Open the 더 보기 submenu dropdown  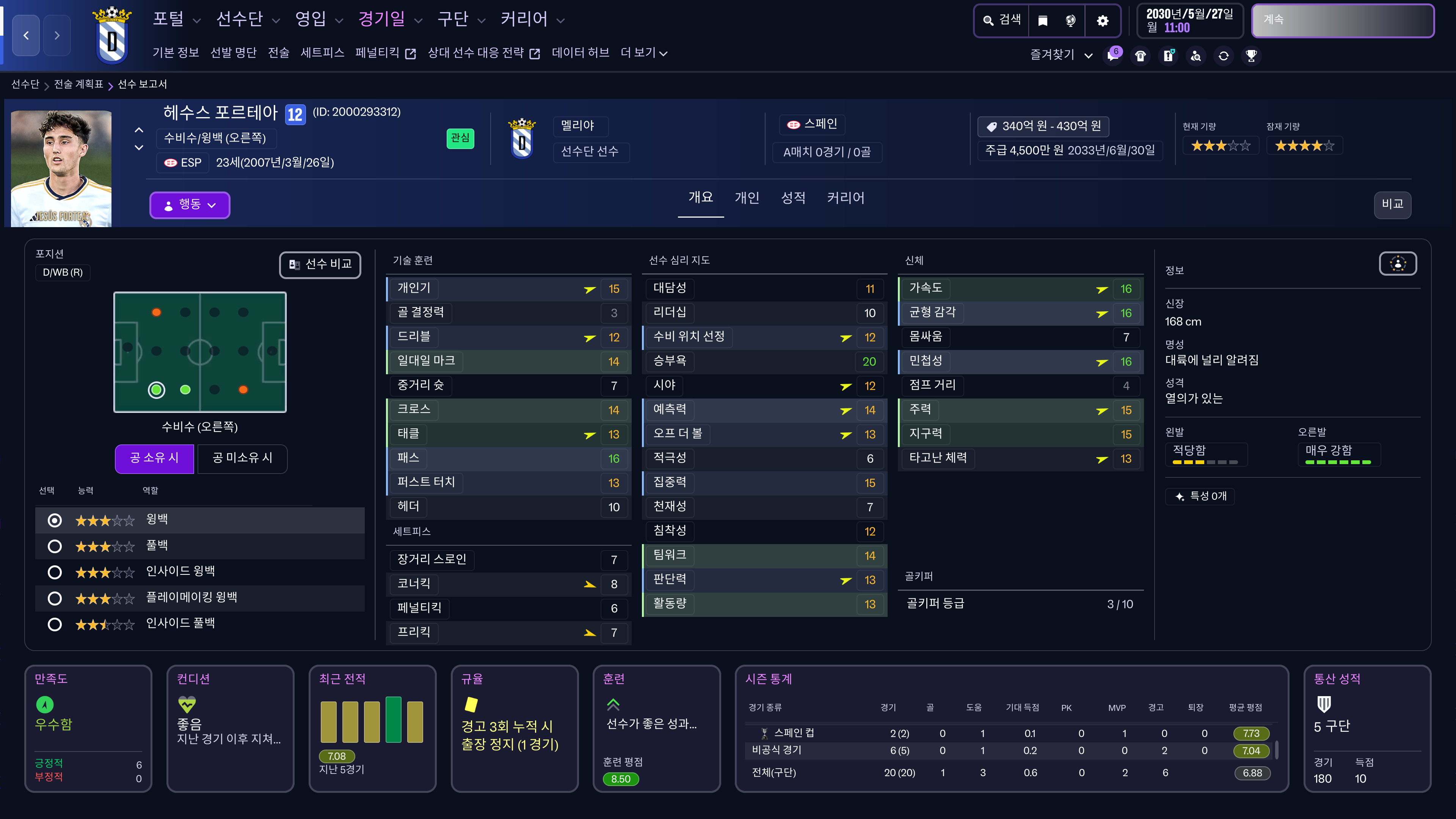644,53
